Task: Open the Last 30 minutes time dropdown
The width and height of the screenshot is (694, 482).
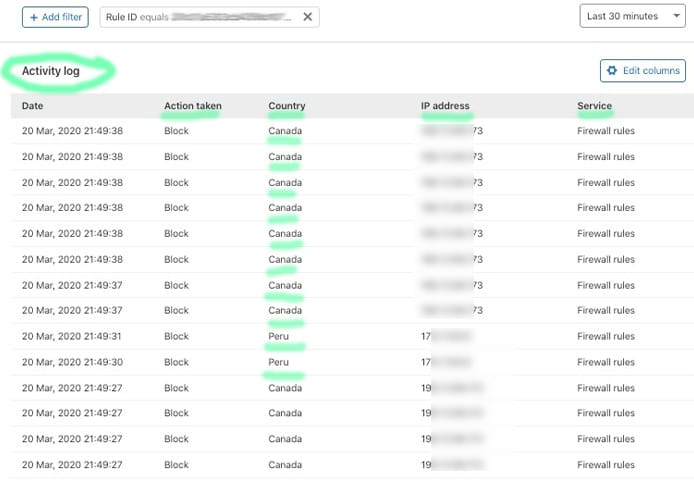Action: (x=632, y=16)
